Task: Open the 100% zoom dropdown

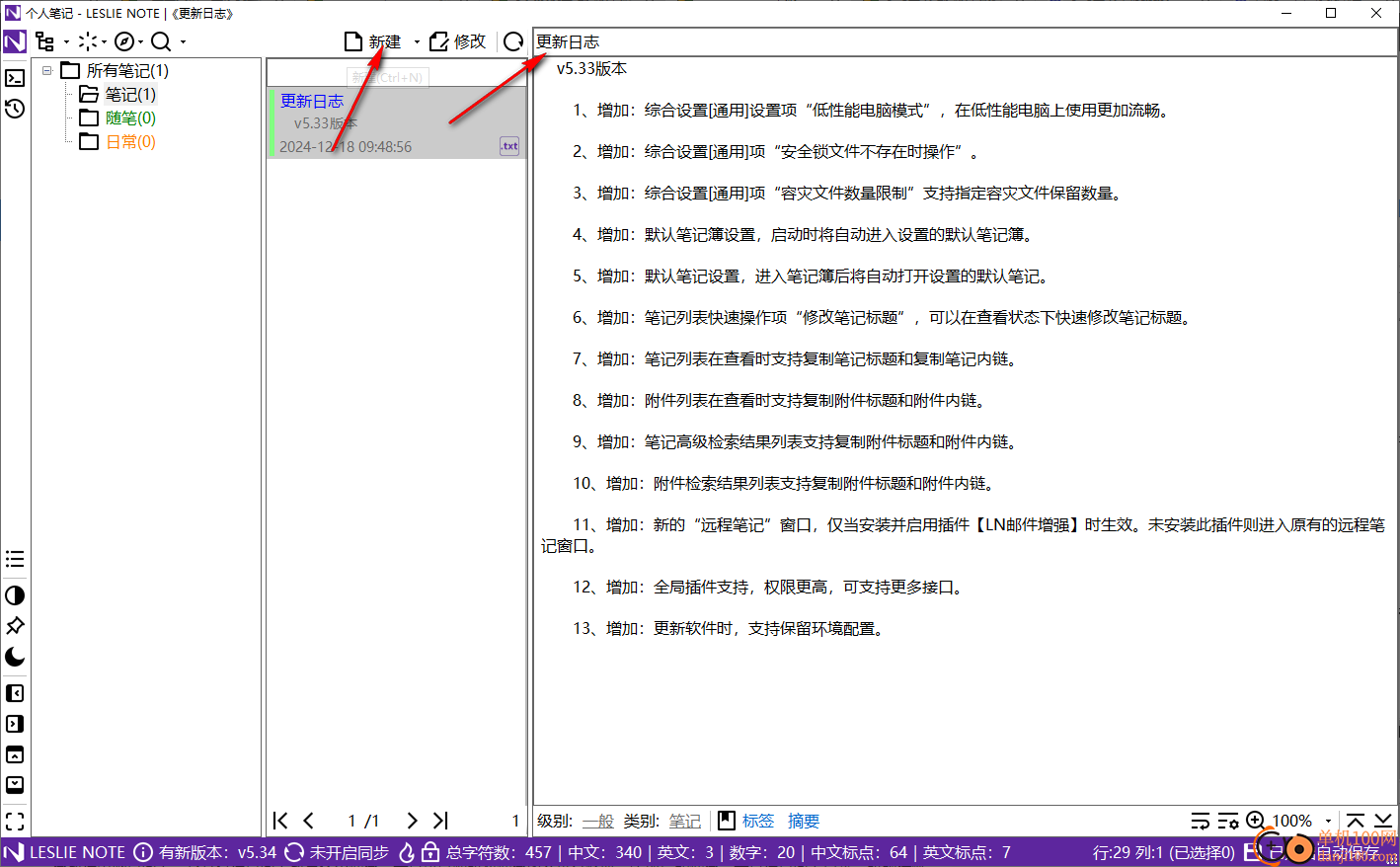Action: 1328,822
